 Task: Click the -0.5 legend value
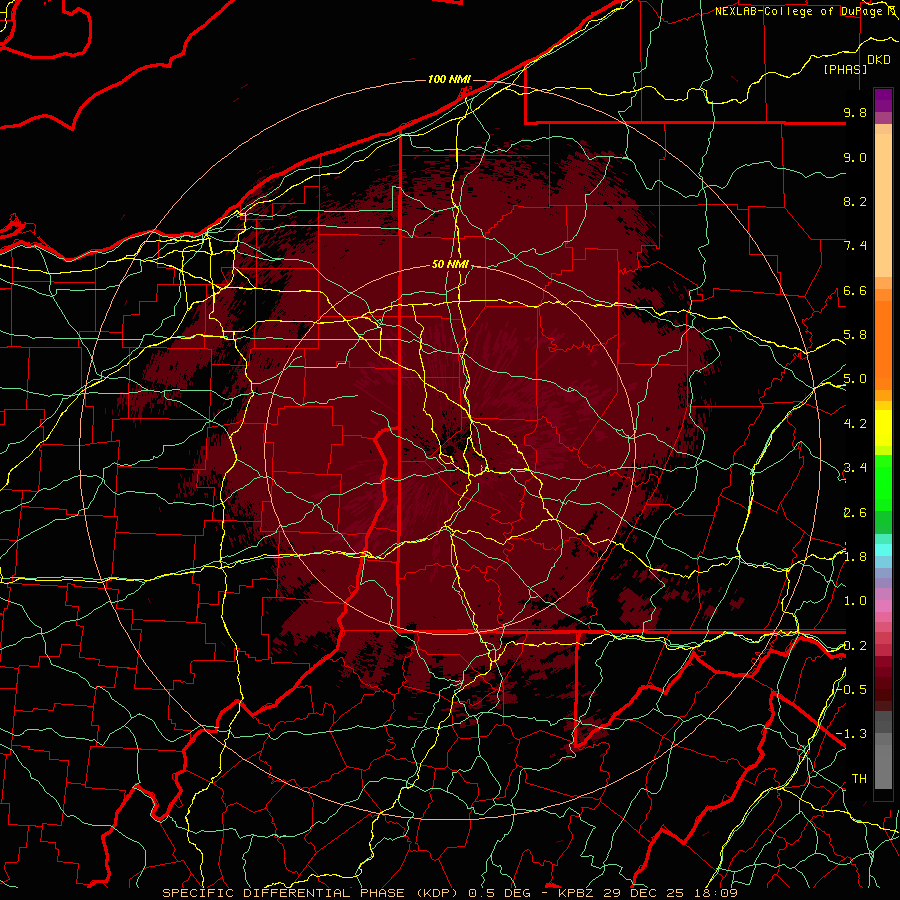[x=852, y=690]
